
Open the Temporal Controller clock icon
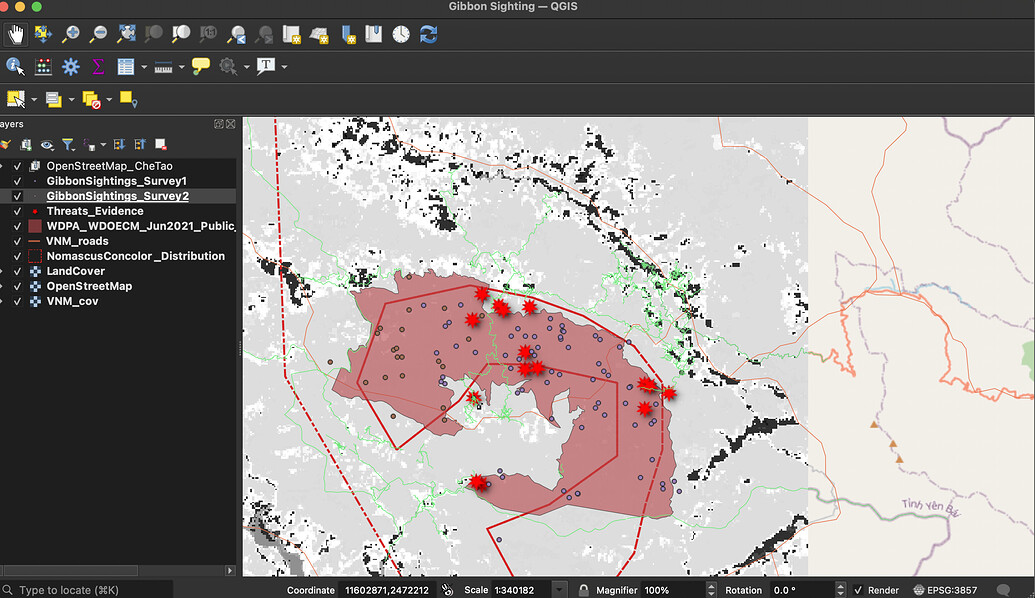[x=400, y=34]
